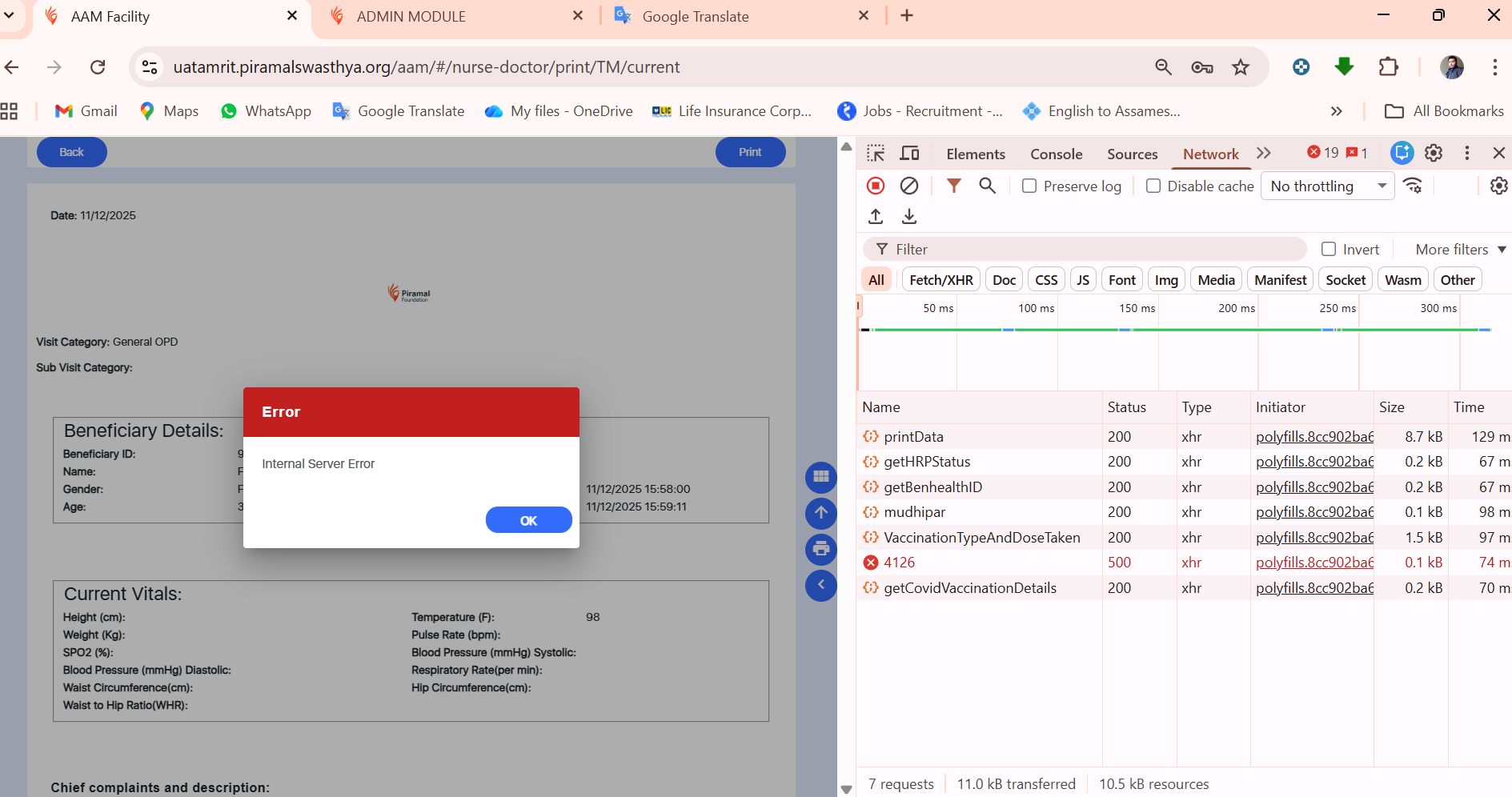Enable the Preserve log checkbox
1512x797 pixels.
[1029, 186]
